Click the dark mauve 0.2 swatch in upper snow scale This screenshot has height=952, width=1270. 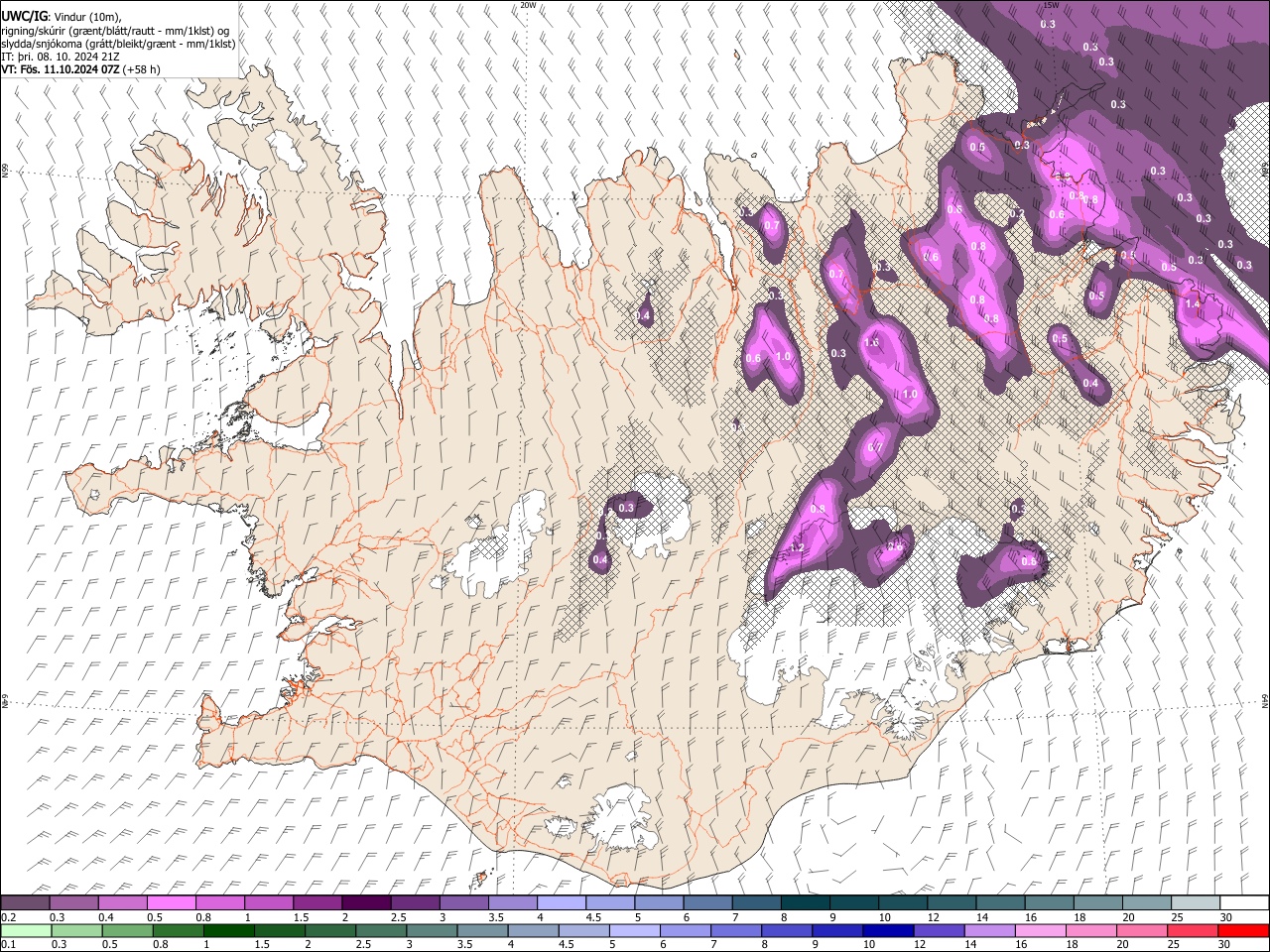25,903
